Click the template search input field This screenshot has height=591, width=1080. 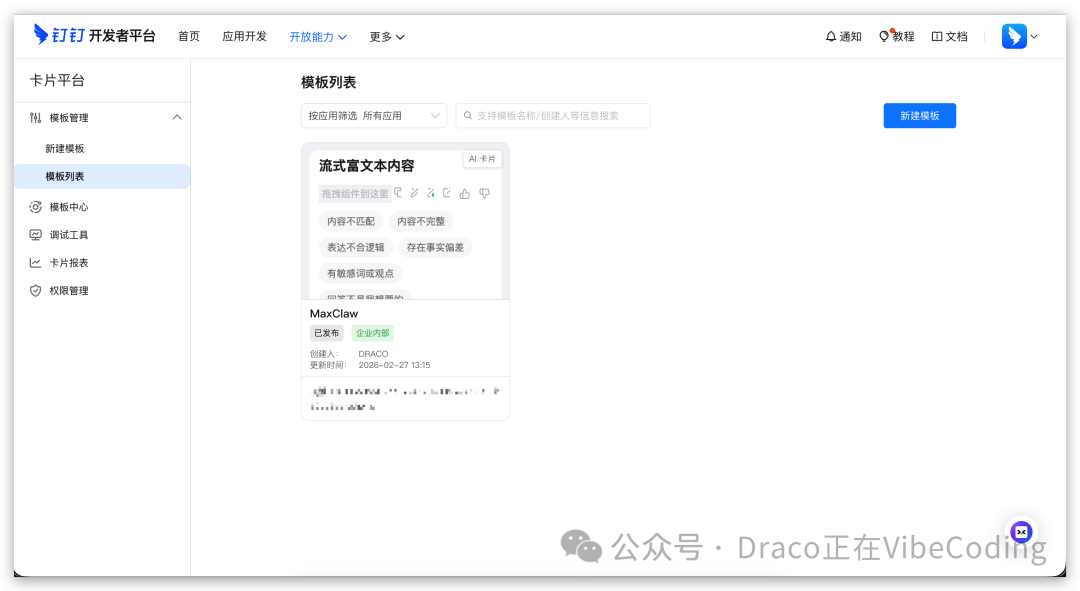click(x=553, y=115)
